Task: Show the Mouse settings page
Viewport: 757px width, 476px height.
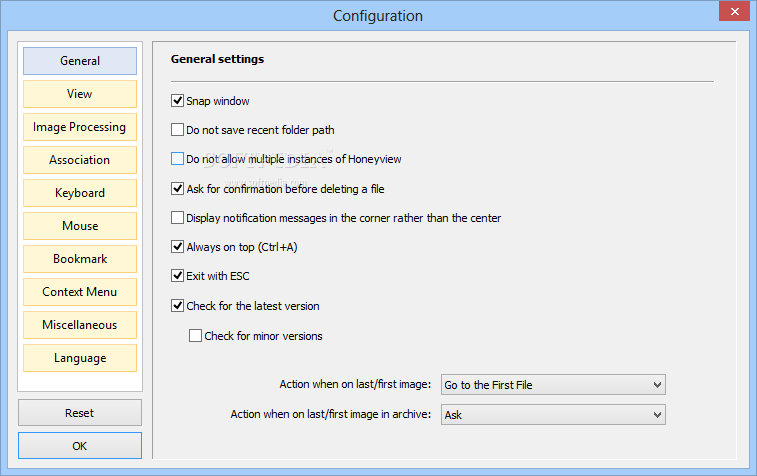Action: tap(80, 226)
